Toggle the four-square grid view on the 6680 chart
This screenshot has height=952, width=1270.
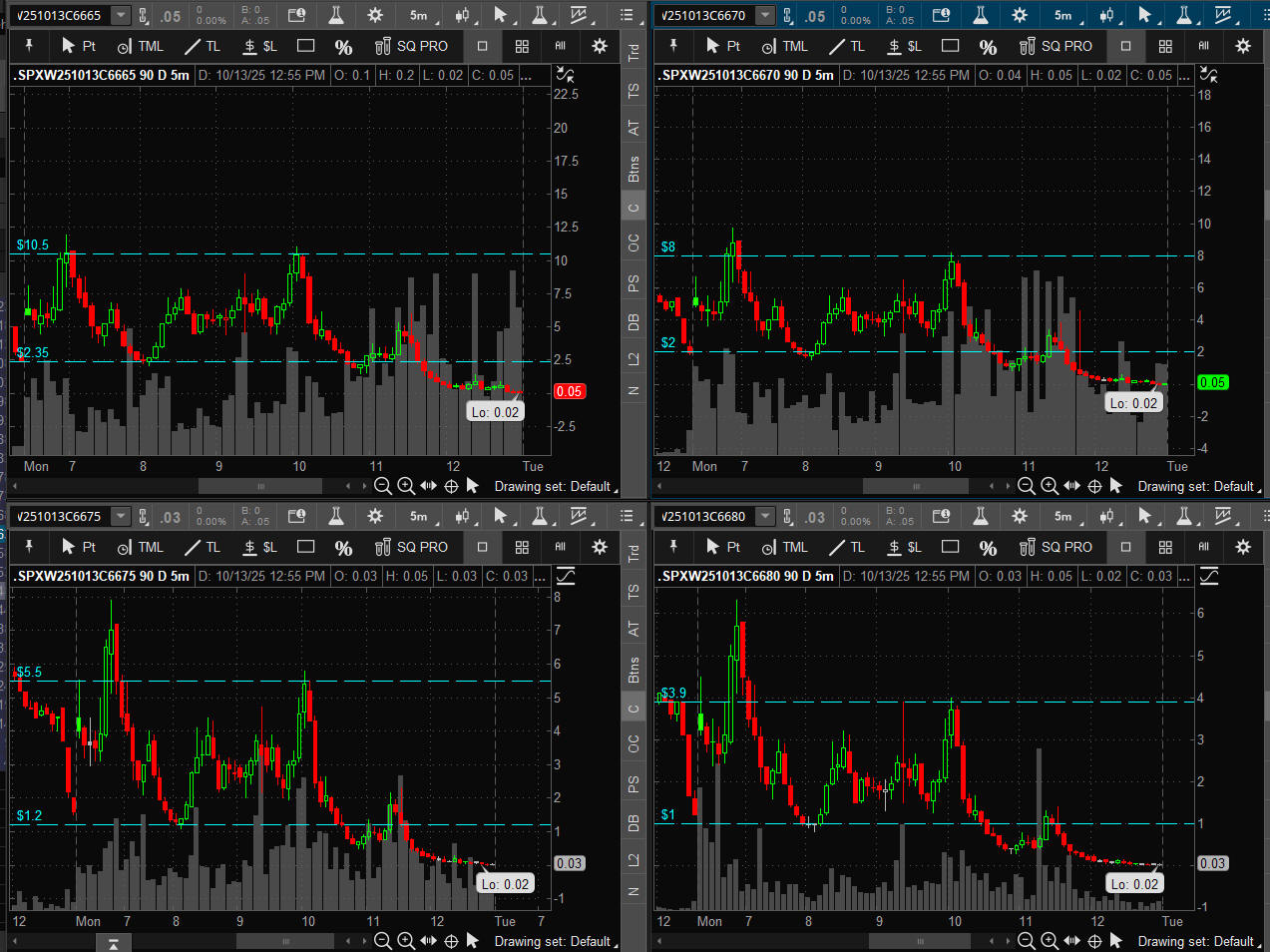point(1165,547)
